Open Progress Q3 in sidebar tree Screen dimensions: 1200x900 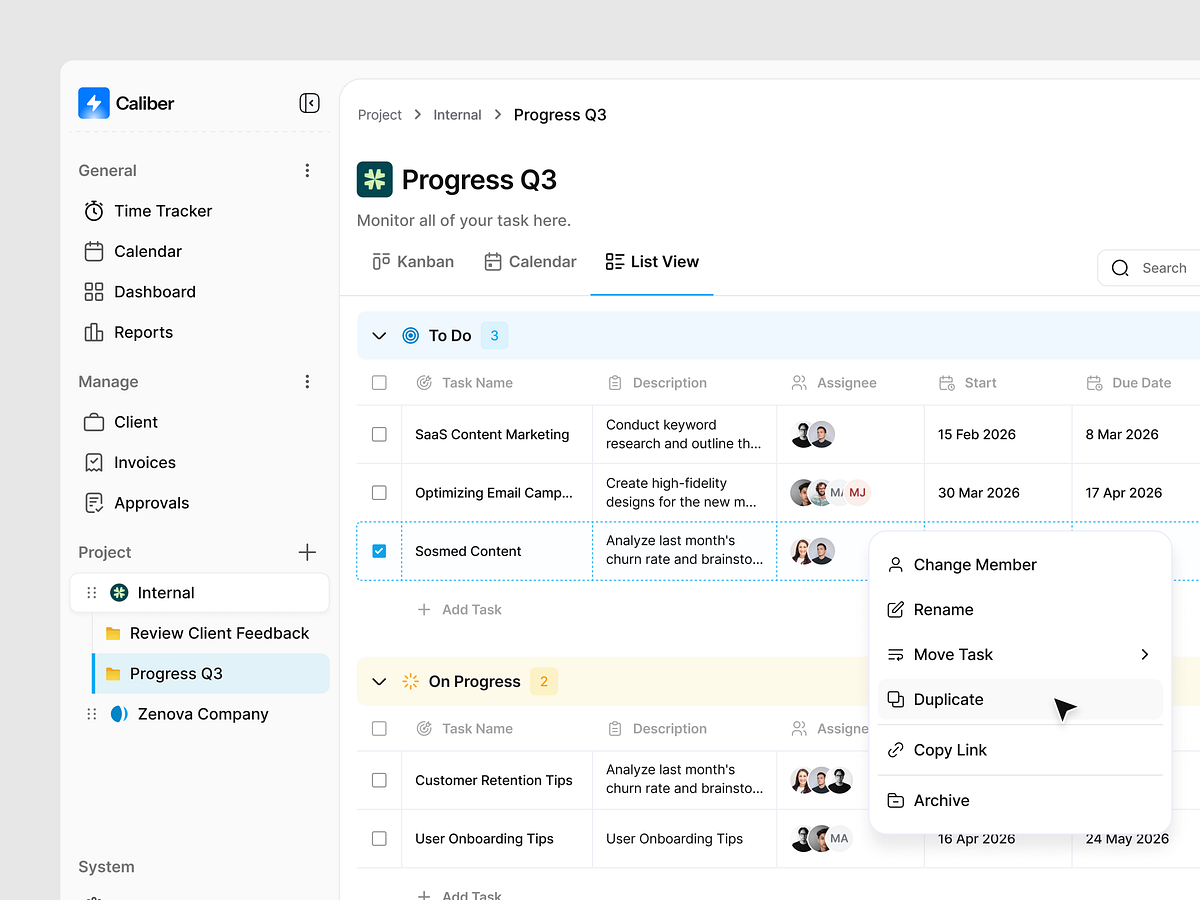(210, 674)
